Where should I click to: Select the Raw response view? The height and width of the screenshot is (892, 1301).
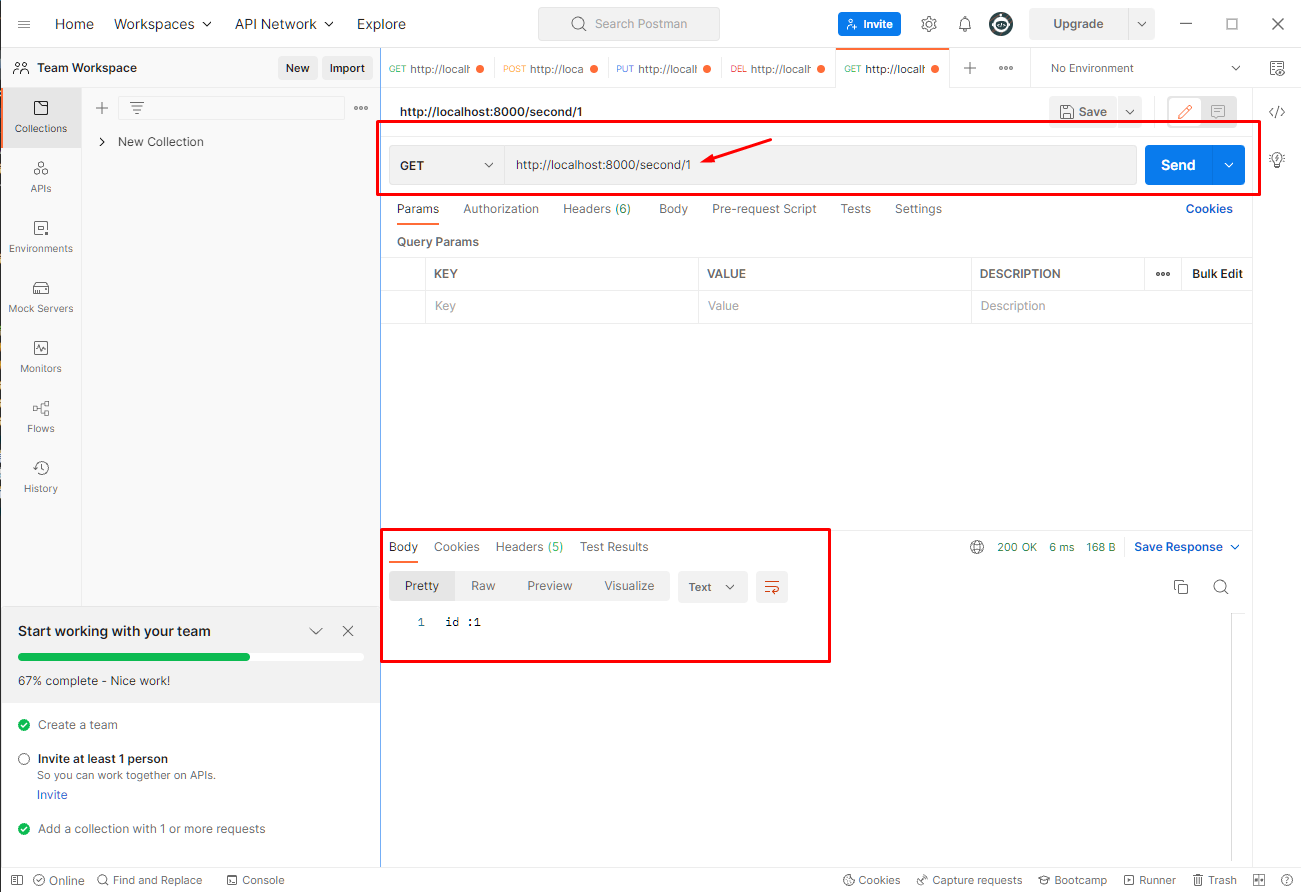[483, 586]
